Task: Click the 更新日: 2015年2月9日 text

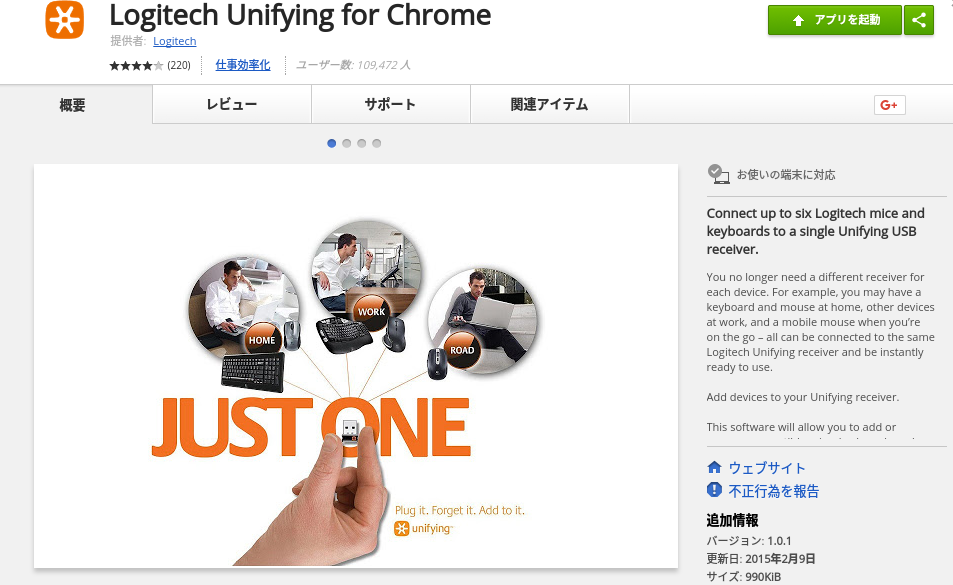Action: pyautogui.click(x=760, y=559)
